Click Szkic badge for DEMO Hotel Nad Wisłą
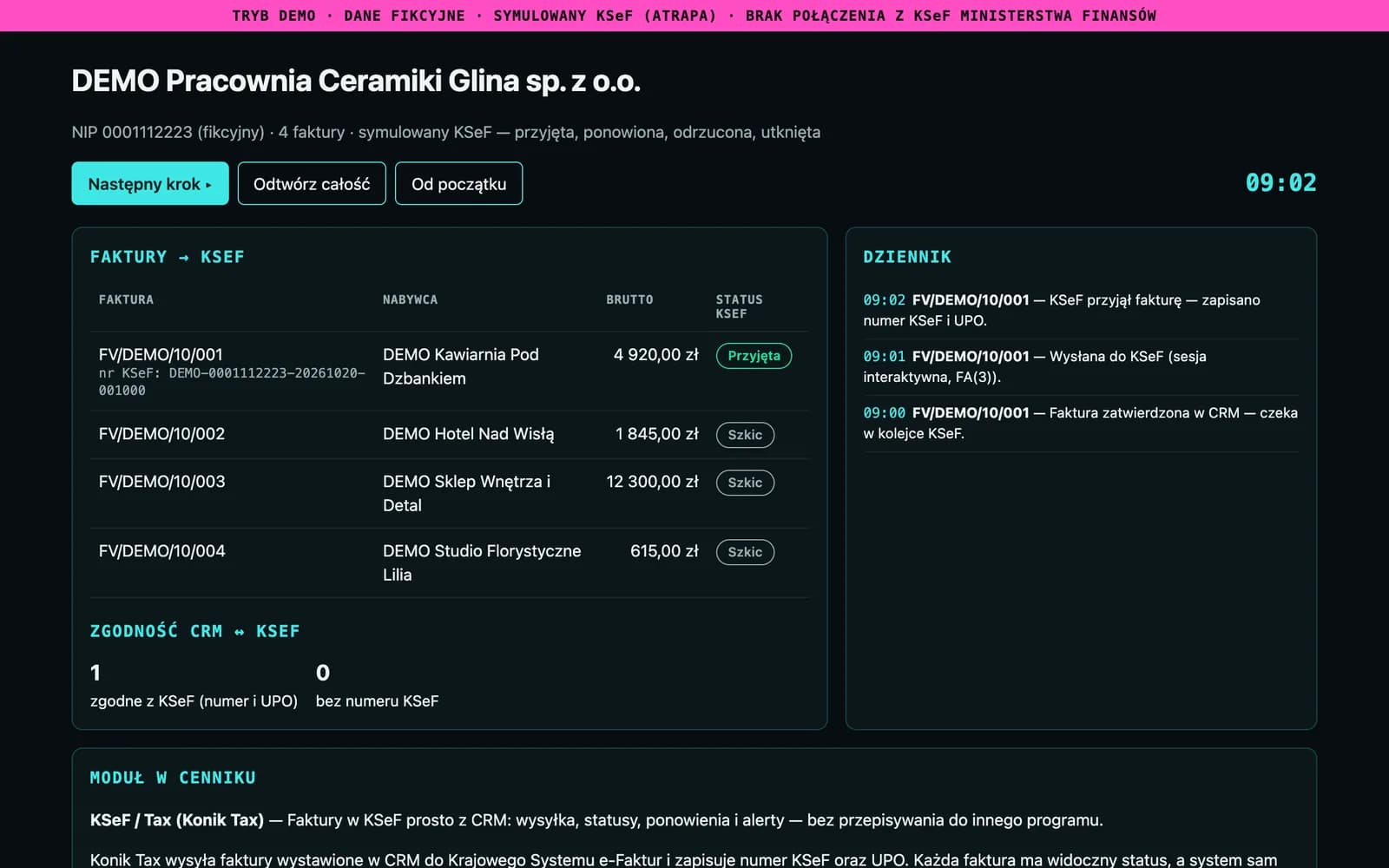 [x=745, y=435]
